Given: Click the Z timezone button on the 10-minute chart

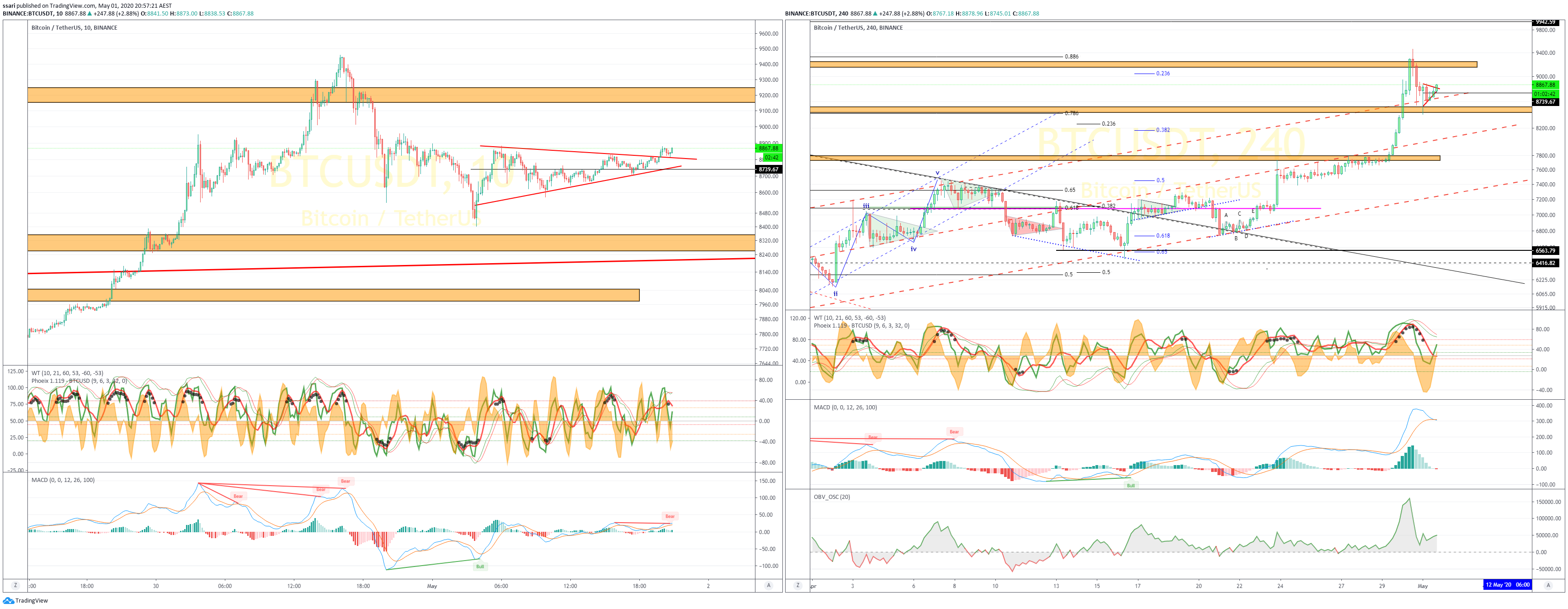Looking at the screenshot, I should 15,585.
